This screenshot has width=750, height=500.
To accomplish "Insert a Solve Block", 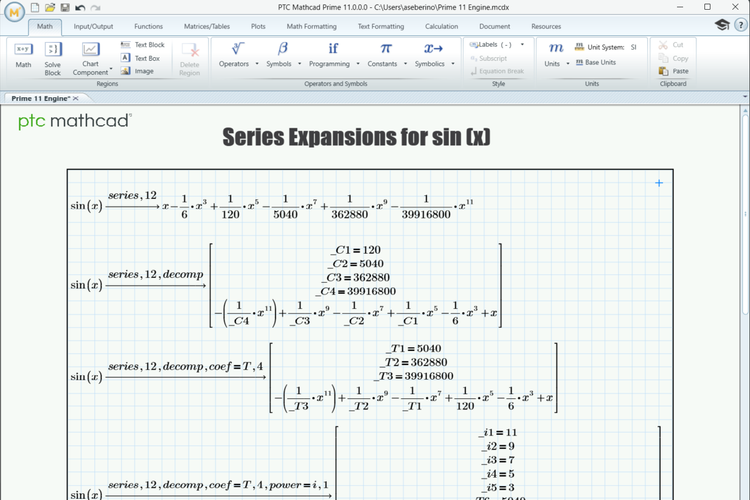I will (x=53, y=57).
